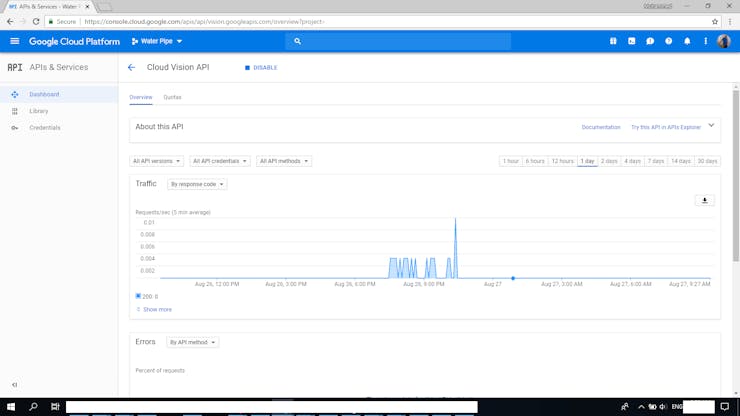Open notifications bell icon
The height and width of the screenshot is (416, 740).
point(687,41)
